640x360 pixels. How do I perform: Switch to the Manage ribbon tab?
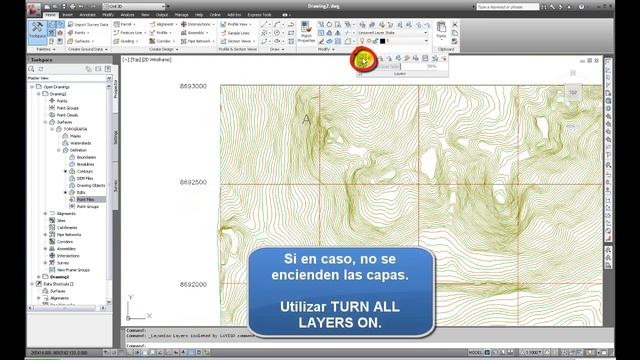tap(182, 15)
